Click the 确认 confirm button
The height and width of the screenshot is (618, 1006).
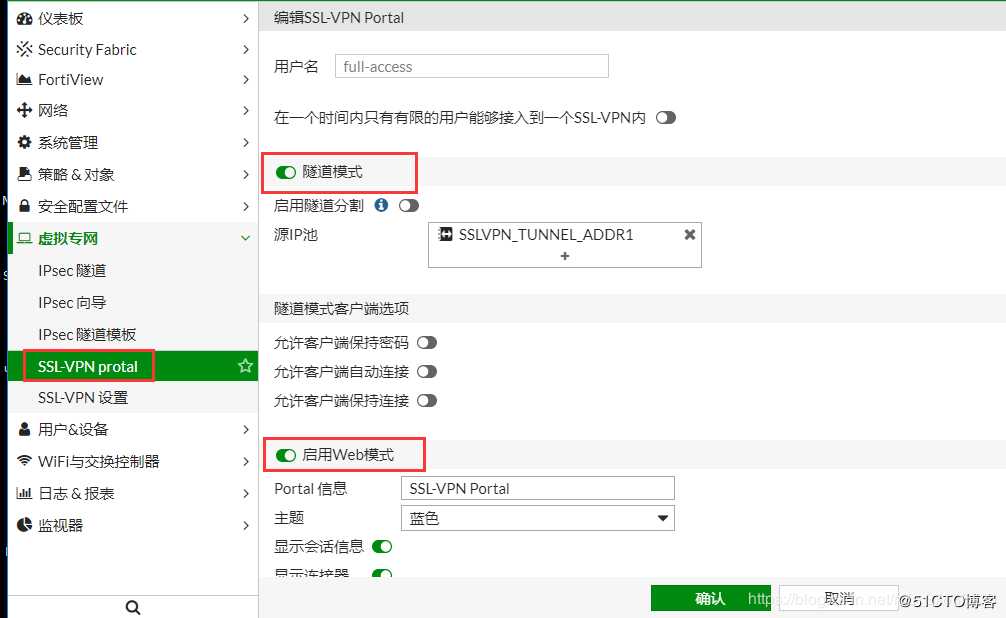point(712,598)
